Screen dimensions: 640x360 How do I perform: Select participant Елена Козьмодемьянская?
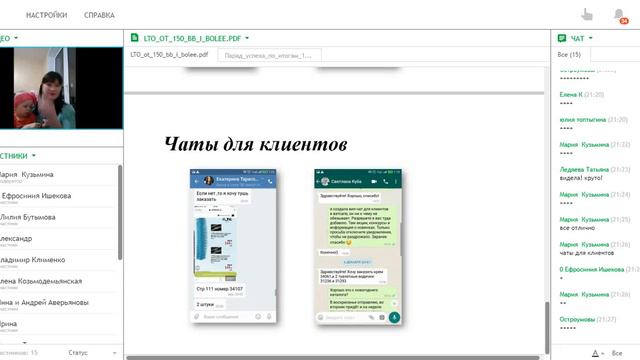[x=59, y=283]
